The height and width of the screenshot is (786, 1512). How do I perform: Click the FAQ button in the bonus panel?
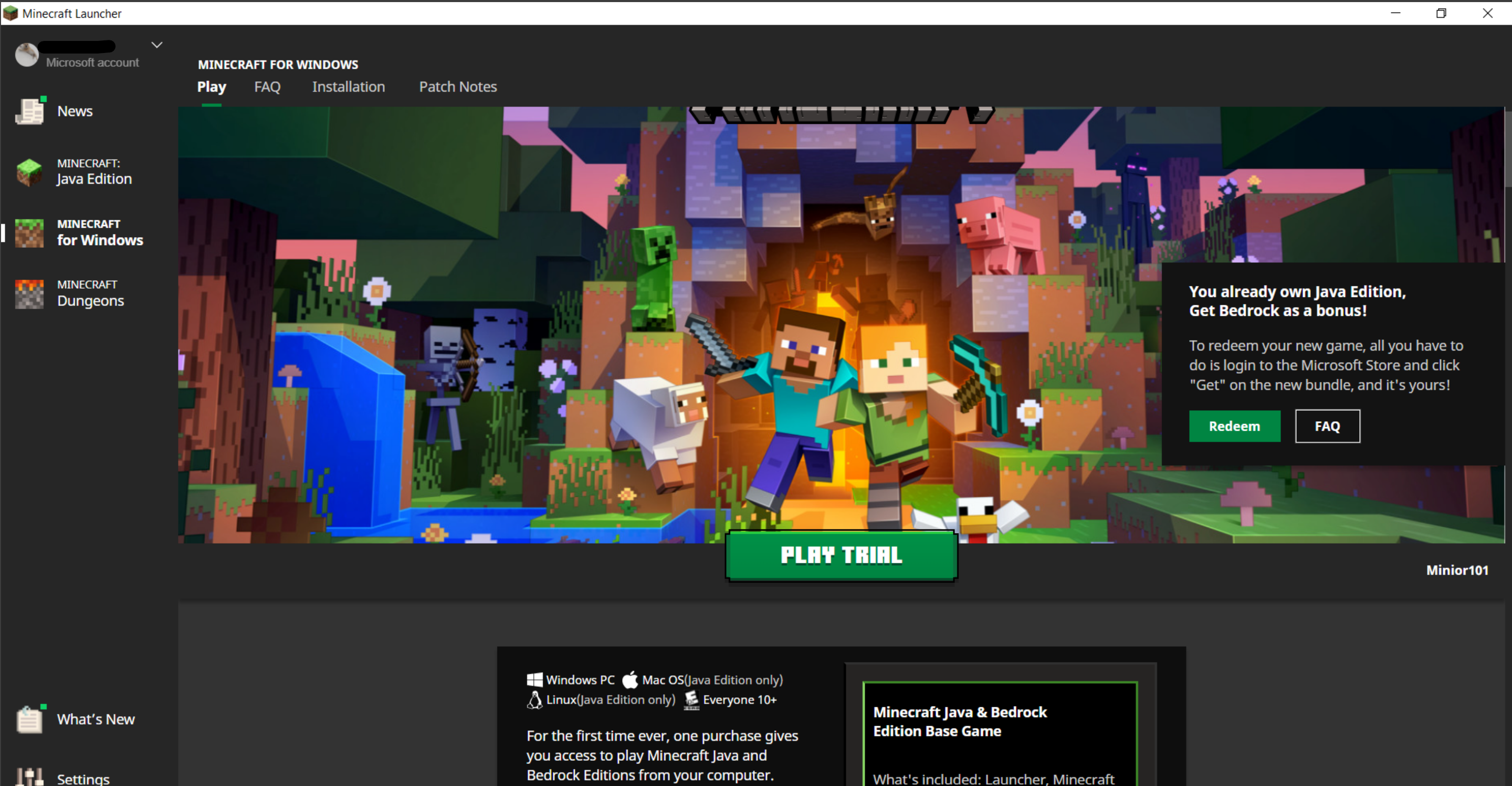1327,427
